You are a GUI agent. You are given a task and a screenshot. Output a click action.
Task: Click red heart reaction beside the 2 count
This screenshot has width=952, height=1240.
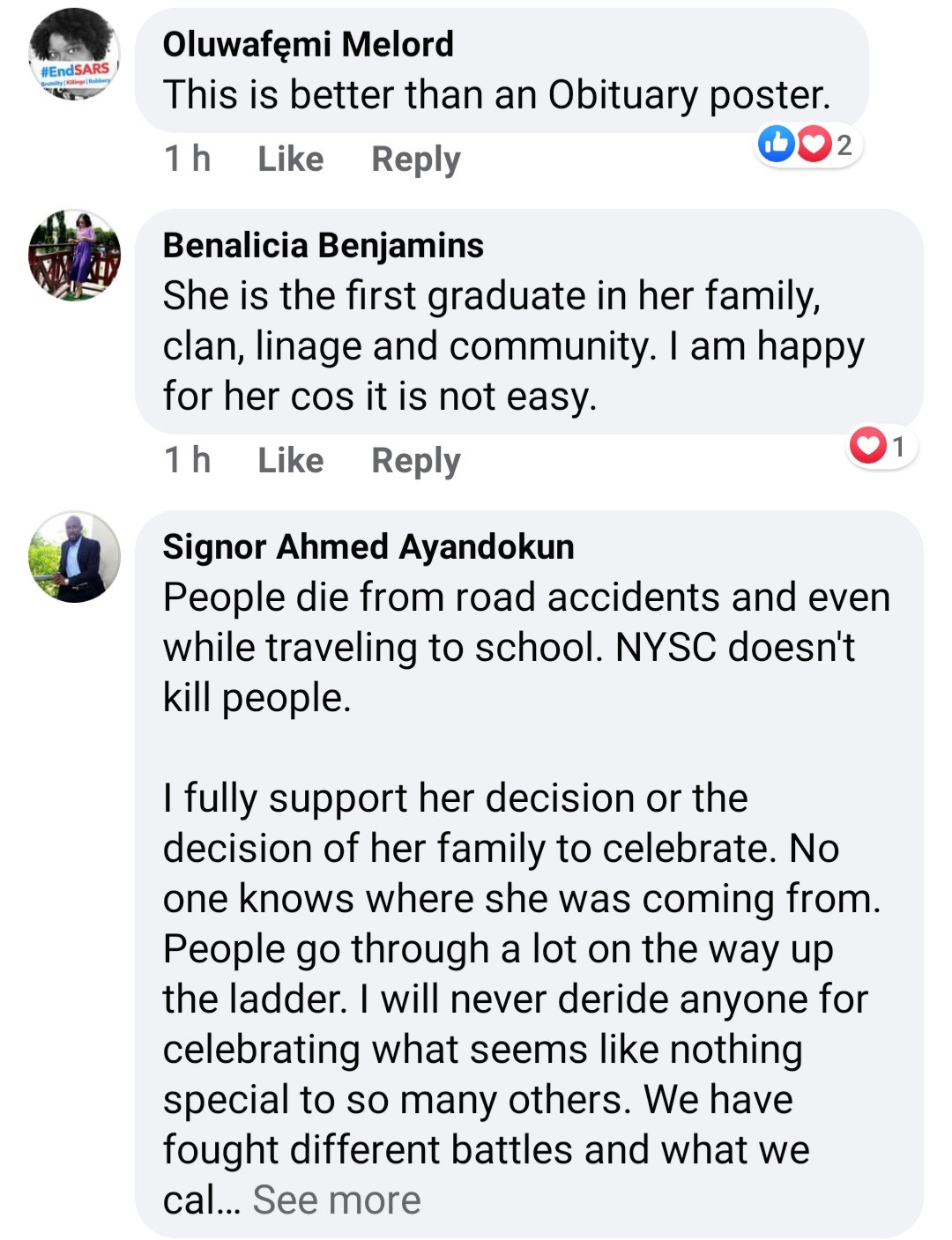pos(814,145)
